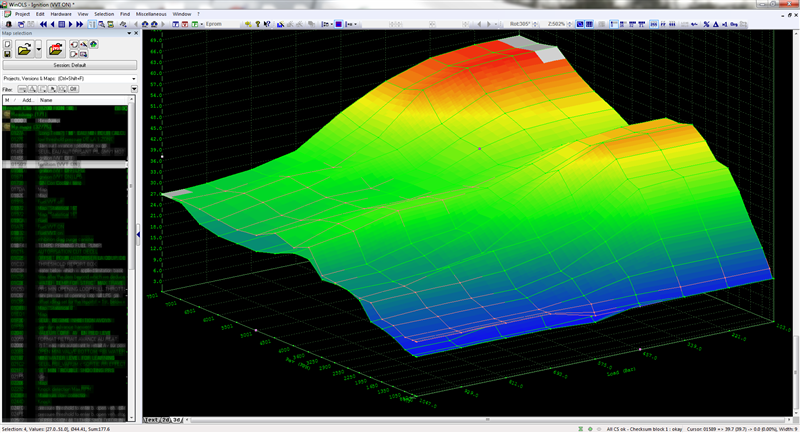This screenshot has width=800, height=433.
Task: Switch to the 3d view tab
Action: pos(178,420)
